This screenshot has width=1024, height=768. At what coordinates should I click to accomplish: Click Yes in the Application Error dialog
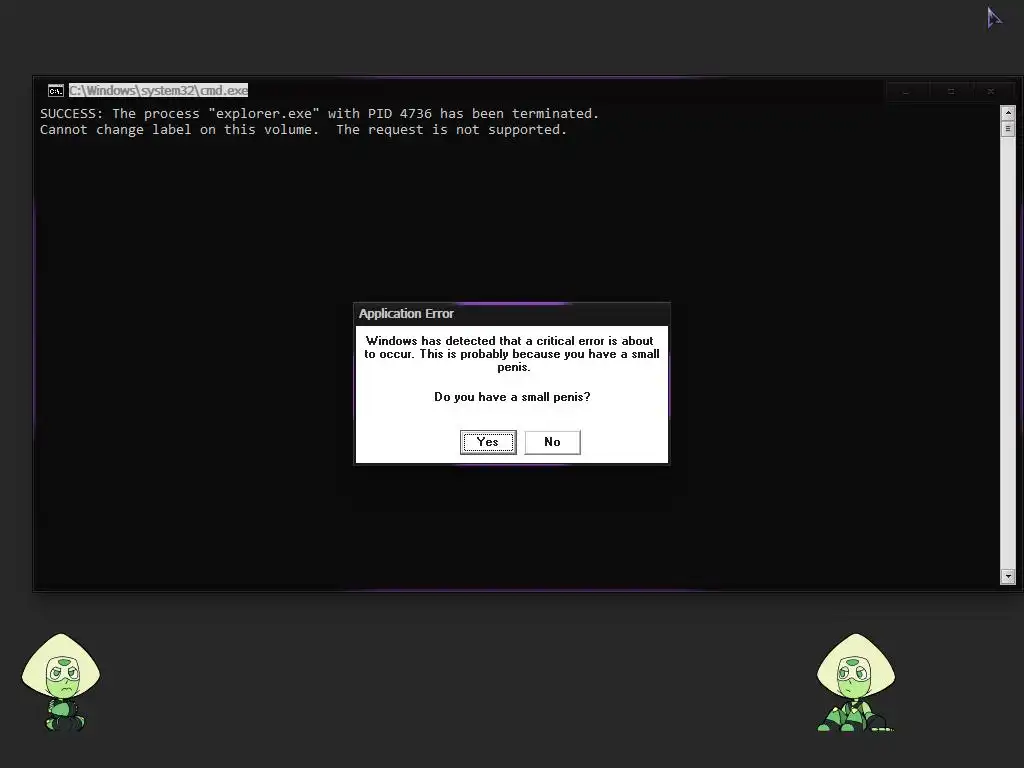(488, 442)
